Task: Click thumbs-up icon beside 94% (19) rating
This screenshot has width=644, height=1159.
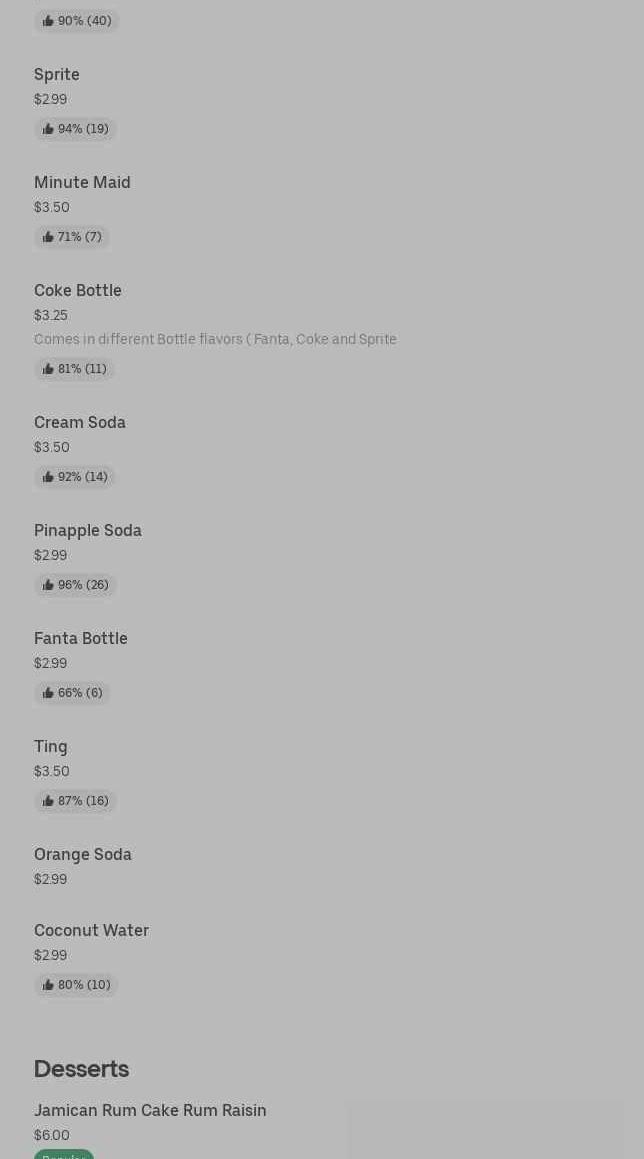Action: 48,129
